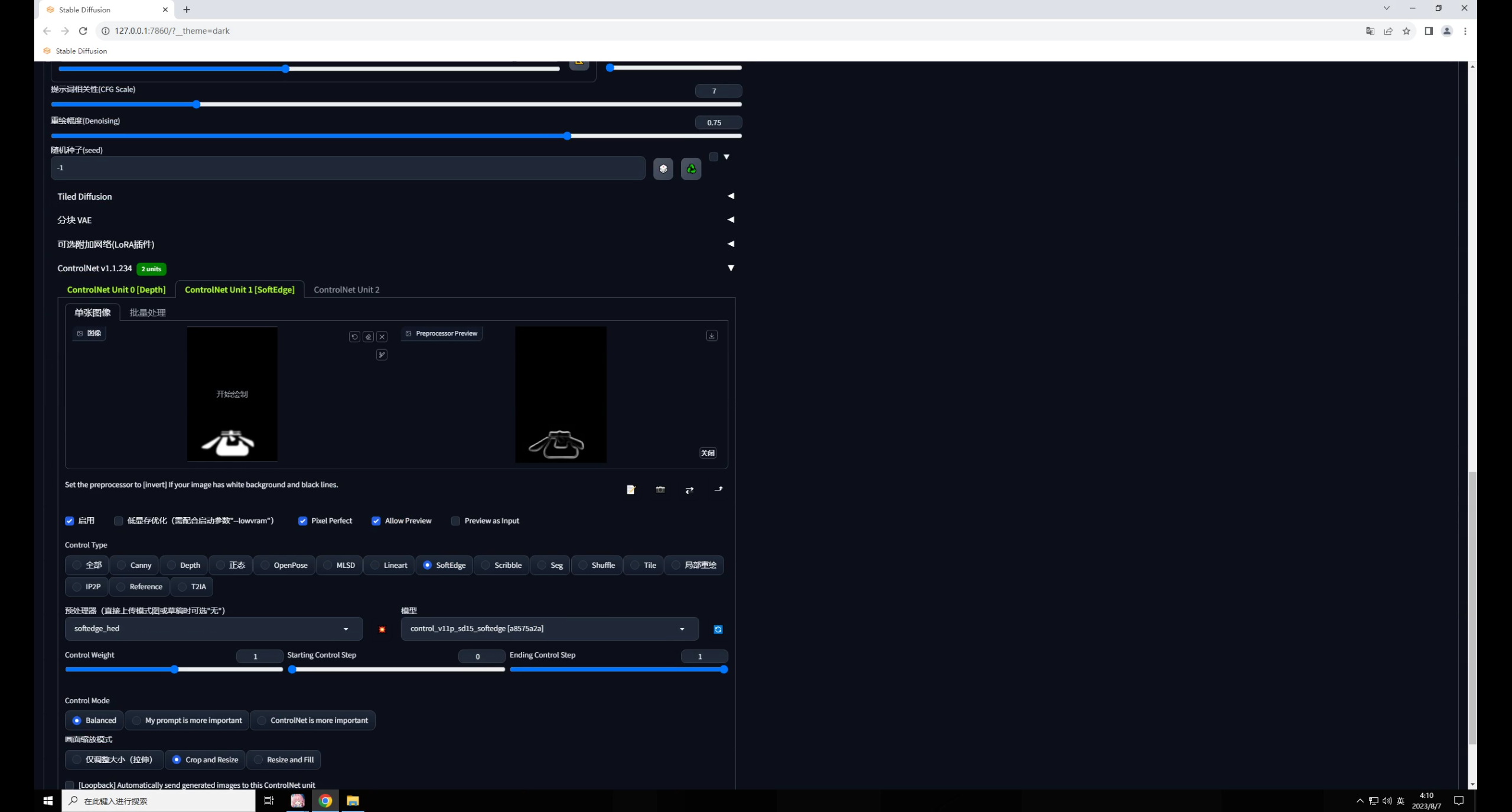
Task: Click the camera webcam icon
Action: (x=660, y=490)
